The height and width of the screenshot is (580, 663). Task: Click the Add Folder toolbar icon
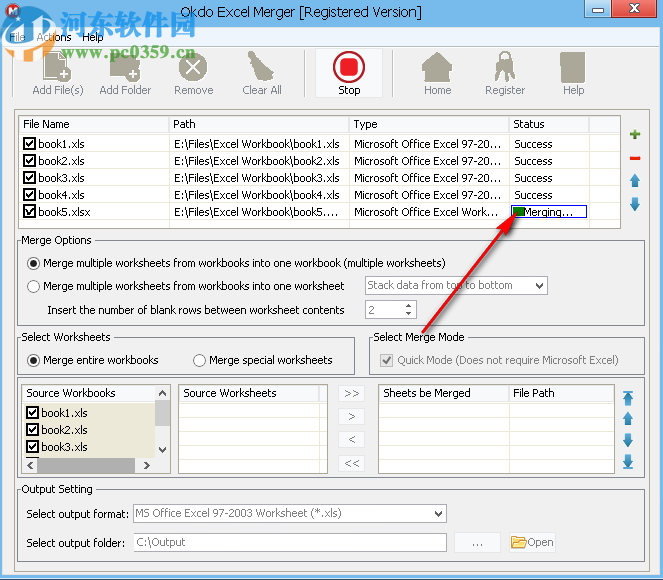point(125,73)
